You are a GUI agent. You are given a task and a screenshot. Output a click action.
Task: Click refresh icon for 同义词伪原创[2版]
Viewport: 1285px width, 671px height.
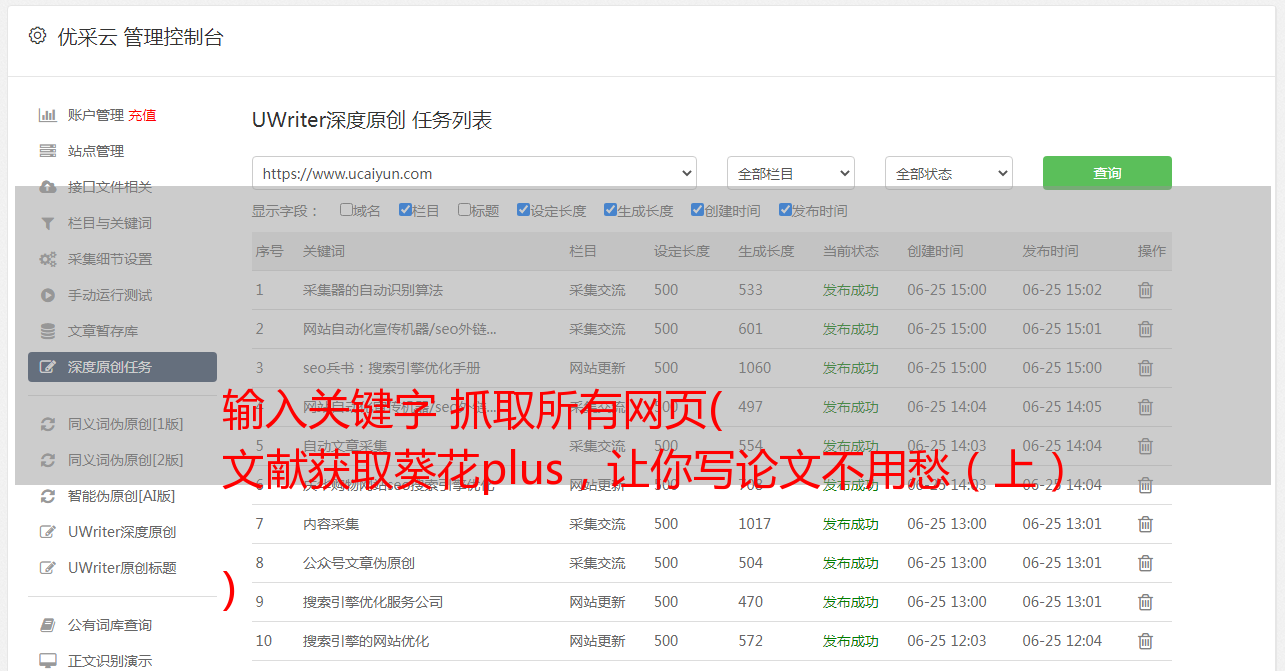point(47,460)
